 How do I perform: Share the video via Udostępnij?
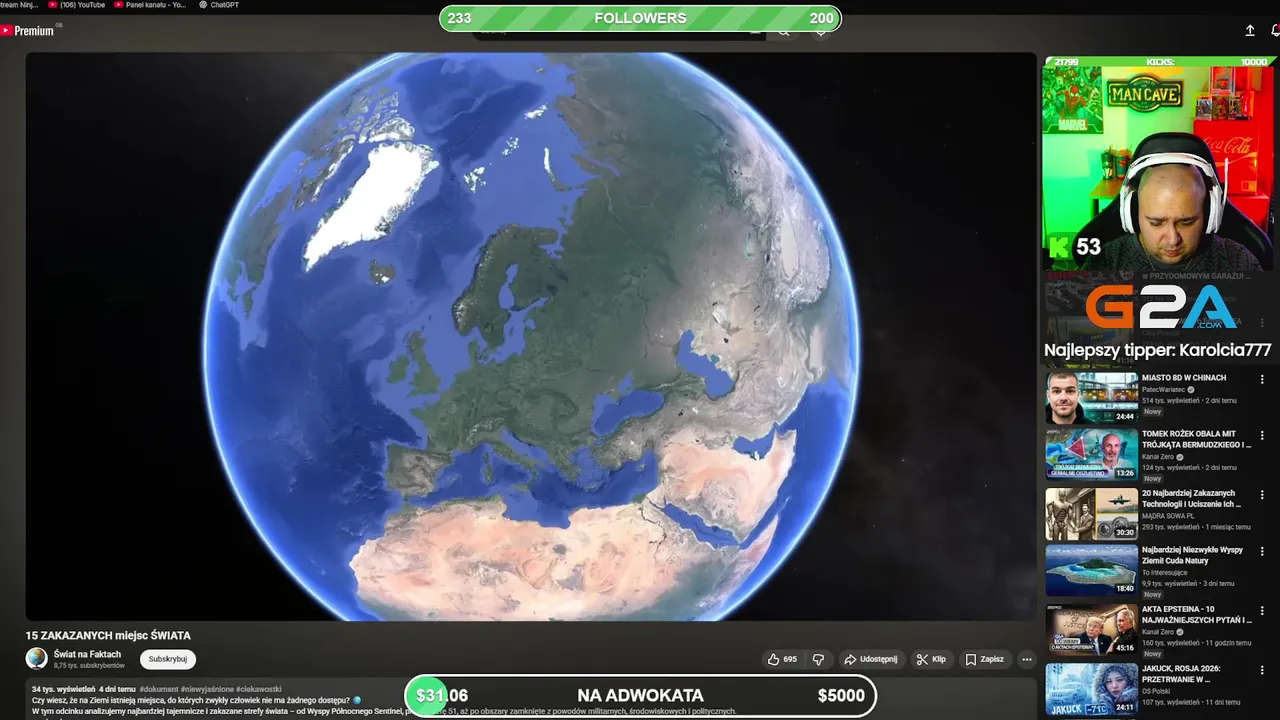870,659
